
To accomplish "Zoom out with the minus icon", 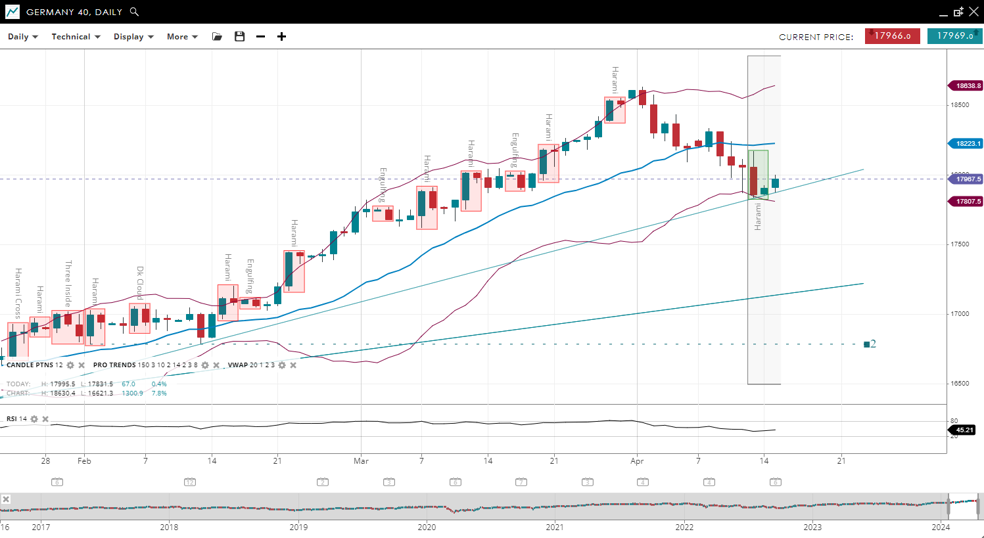I will pyautogui.click(x=261, y=37).
